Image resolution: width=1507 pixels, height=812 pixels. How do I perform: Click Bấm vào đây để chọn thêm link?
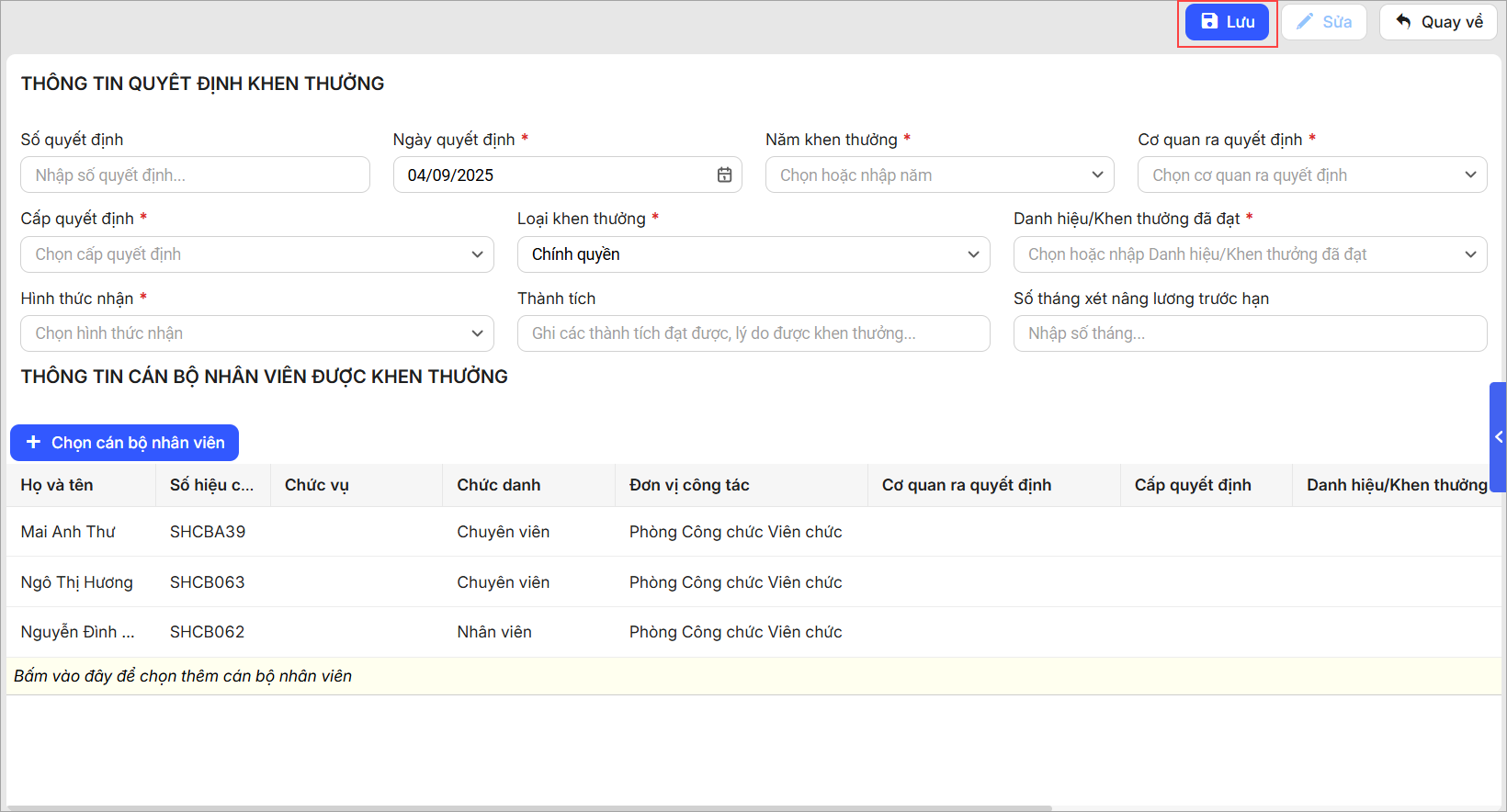coord(183,676)
